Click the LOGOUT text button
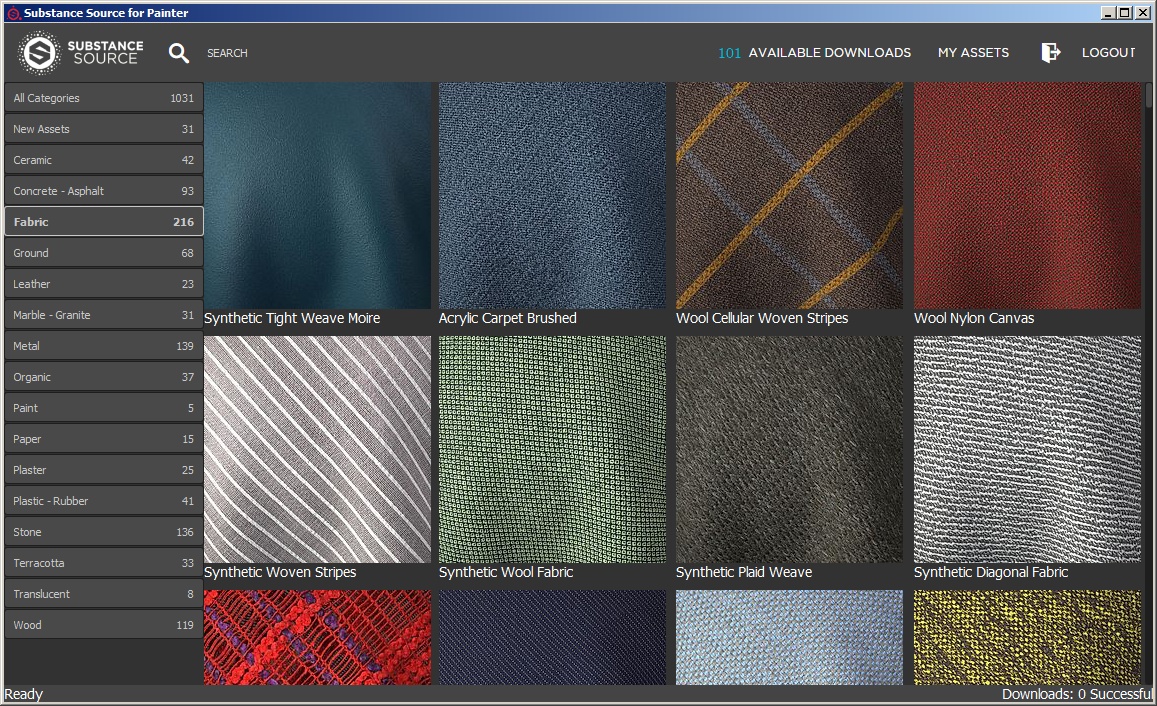The height and width of the screenshot is (706, 1157). (1108, 53)
